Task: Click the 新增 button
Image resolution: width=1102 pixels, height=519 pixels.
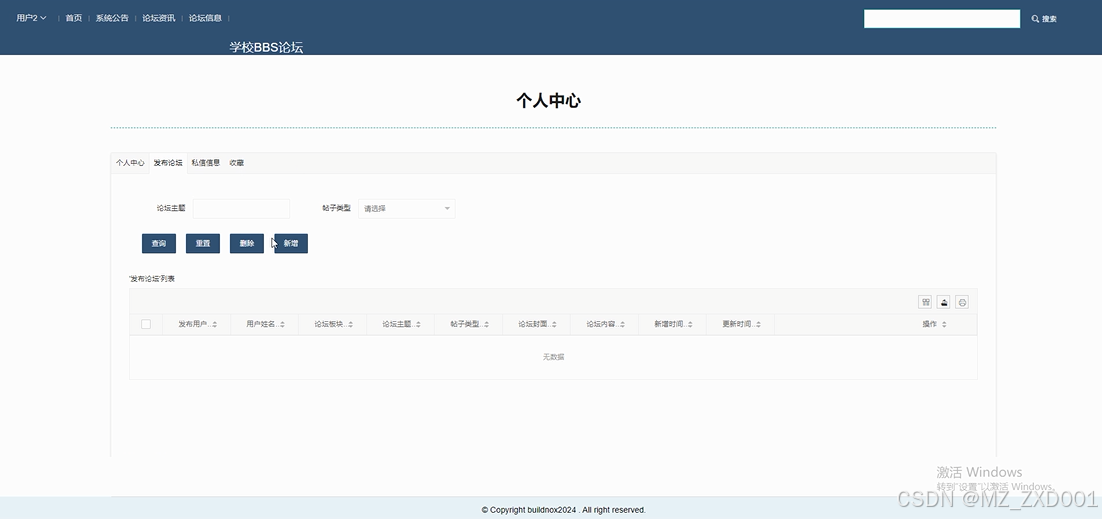Action: [291, 243]
